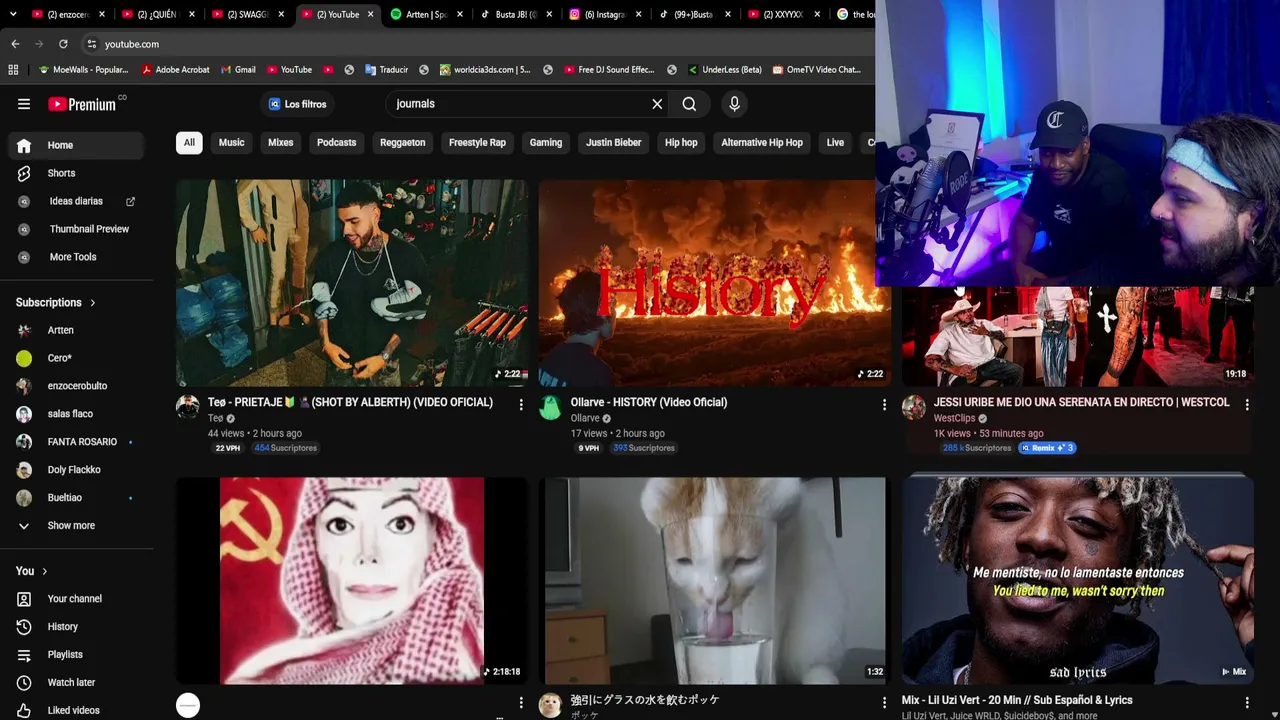This screenshot has width=1280, height=720.
Task: Open the FANTA ROSARIO subscription channel
Action: [77, 442]
